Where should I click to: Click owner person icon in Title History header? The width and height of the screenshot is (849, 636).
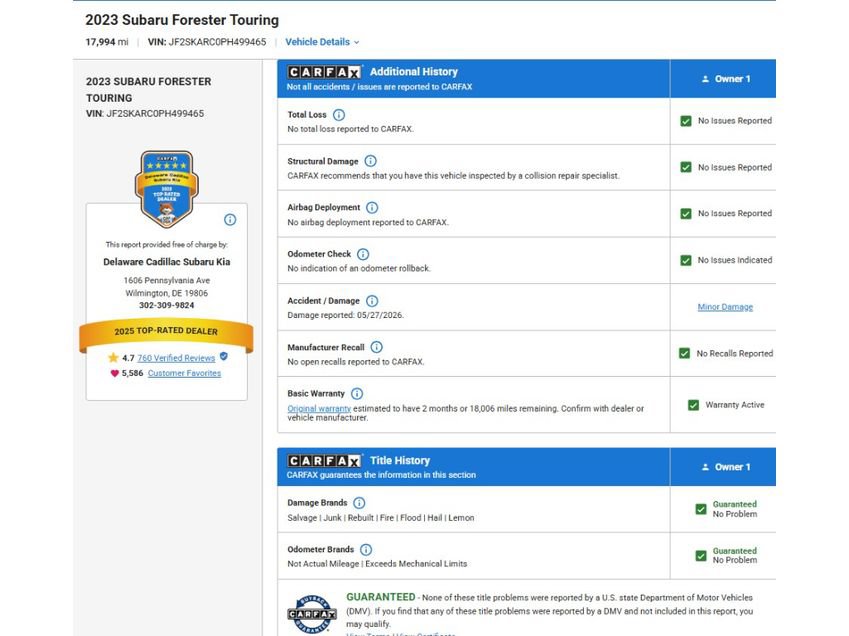pos(705,467)
